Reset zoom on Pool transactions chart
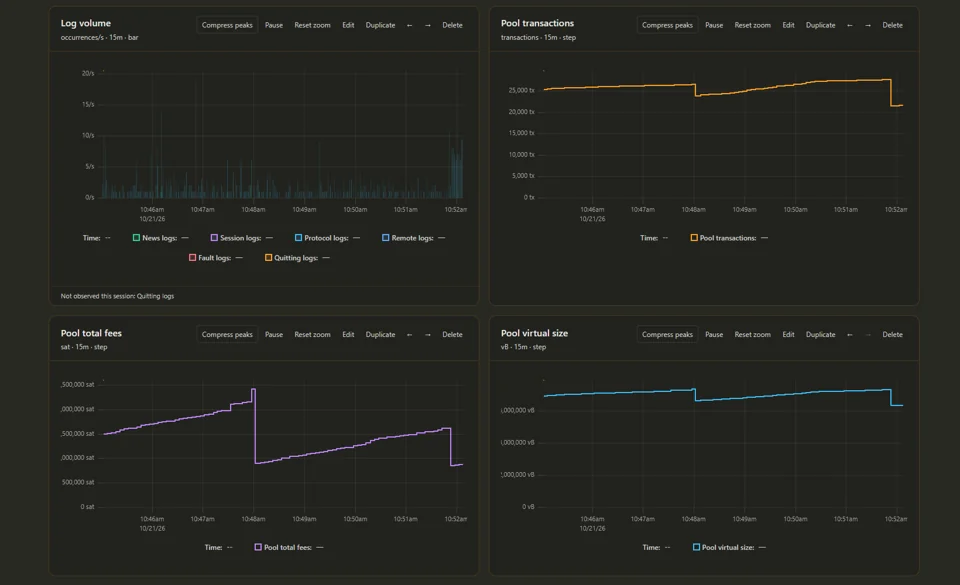The height and width of the screenshot is (585, 960). point(752,25)
